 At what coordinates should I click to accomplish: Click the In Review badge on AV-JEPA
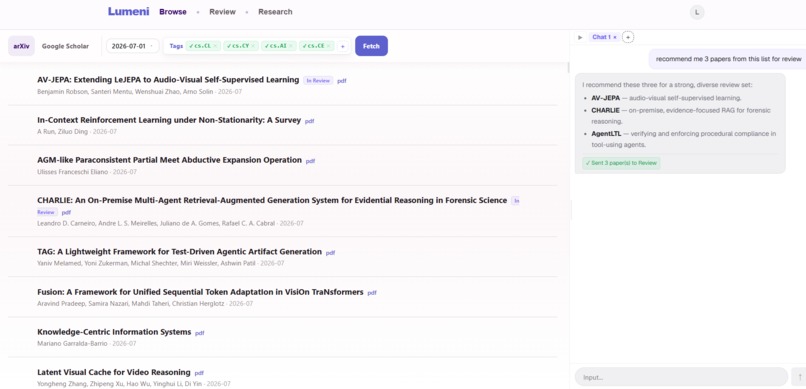[x=318, y=81]
